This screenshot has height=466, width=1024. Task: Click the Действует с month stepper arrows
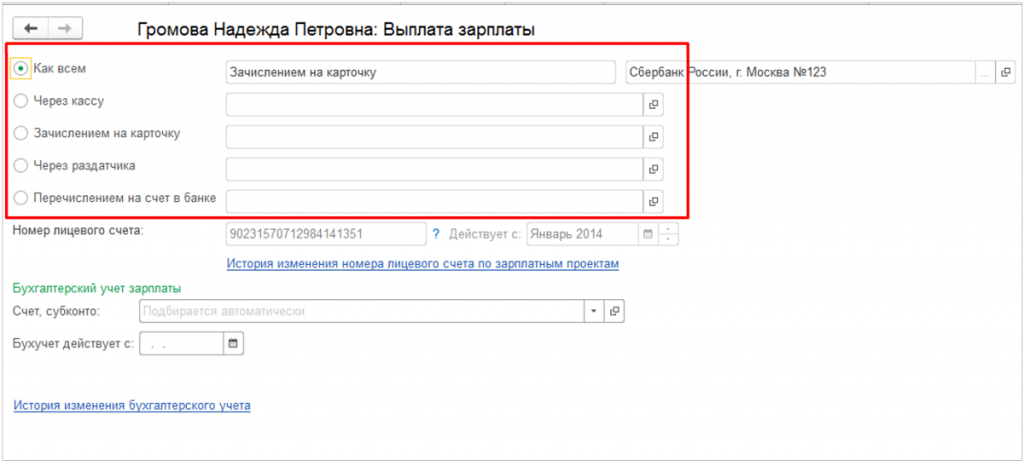668,234
